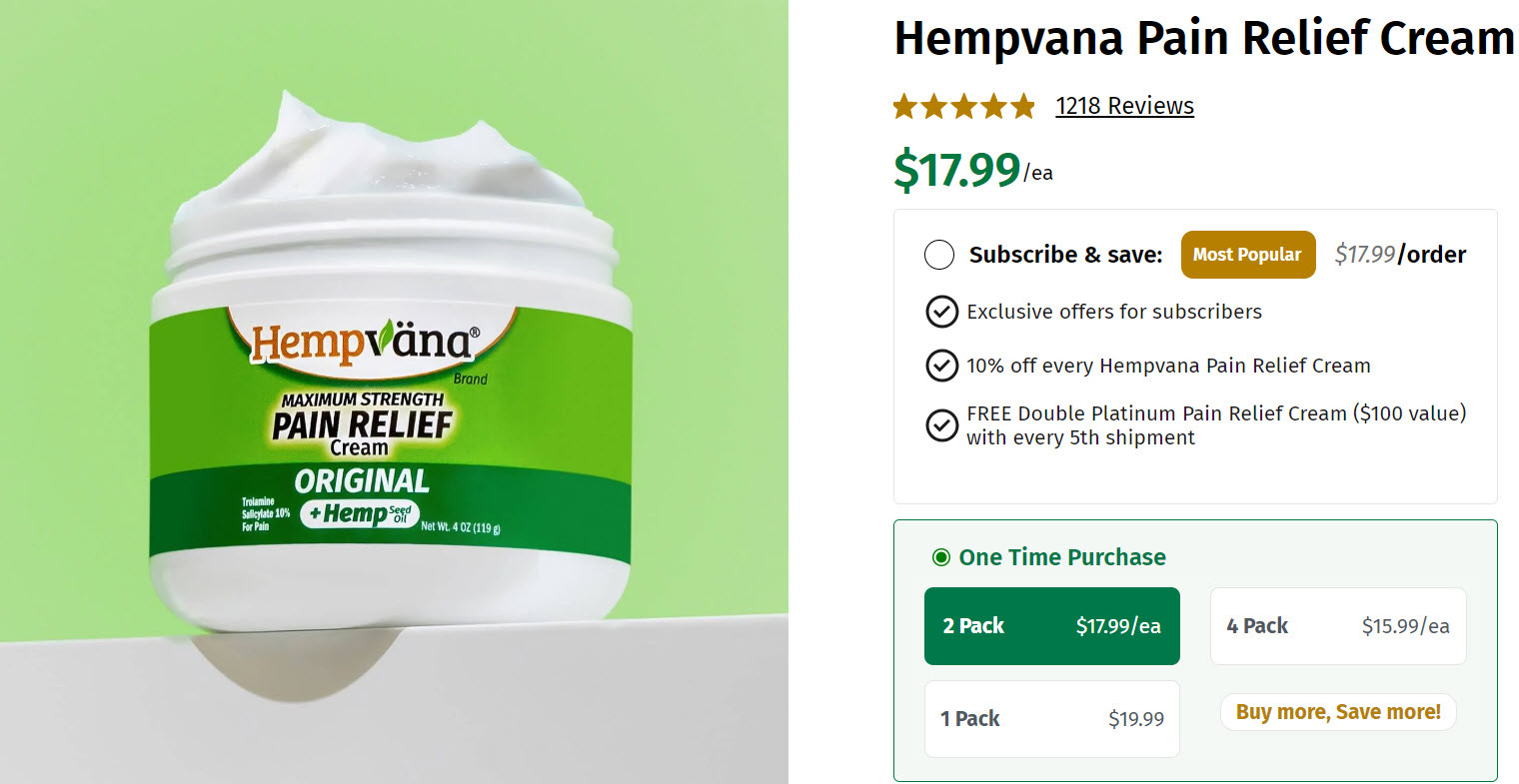Choose the 1 Pack option
Image resolution: width=1519 pixels, height=784 pixels.
pos(1052,719)
